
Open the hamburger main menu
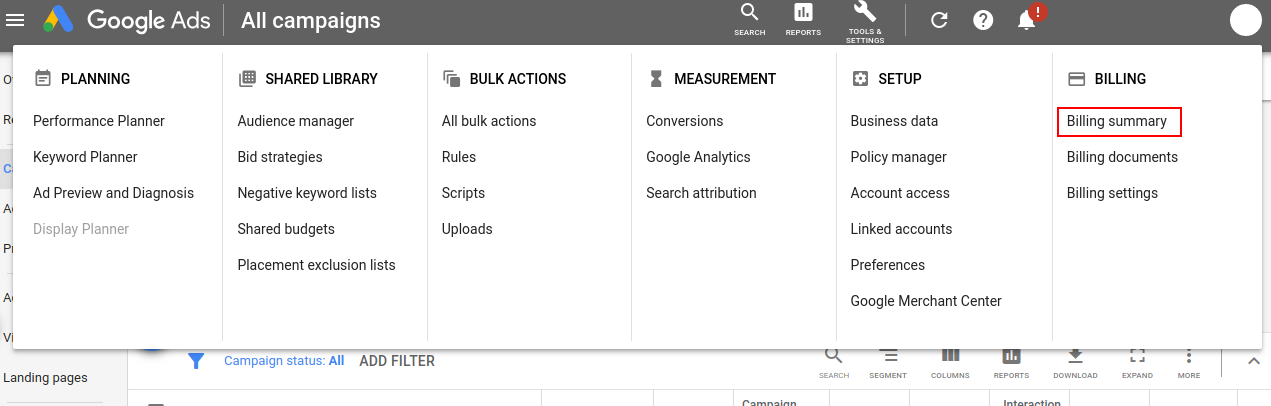pyautogui.click(x=15, y=20)
